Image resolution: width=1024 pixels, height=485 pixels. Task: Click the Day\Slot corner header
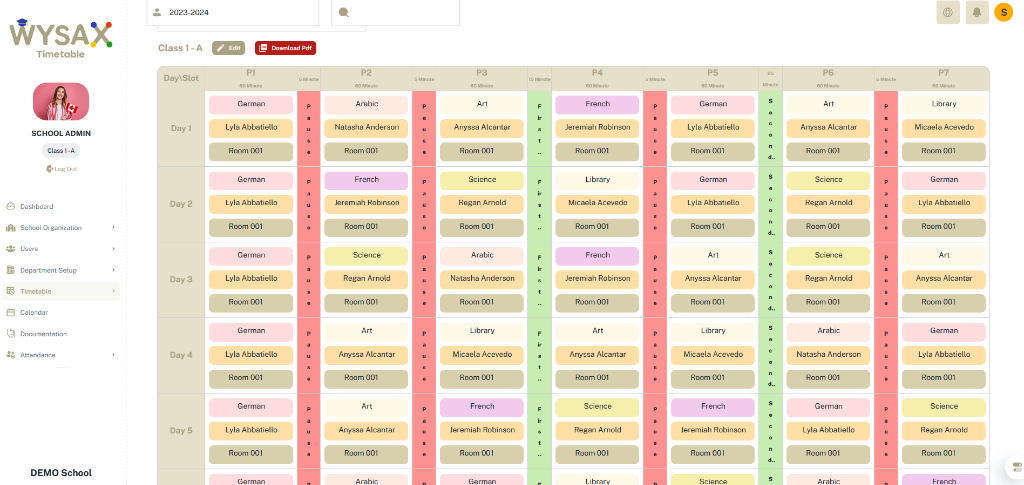click(x=181, y=78)
